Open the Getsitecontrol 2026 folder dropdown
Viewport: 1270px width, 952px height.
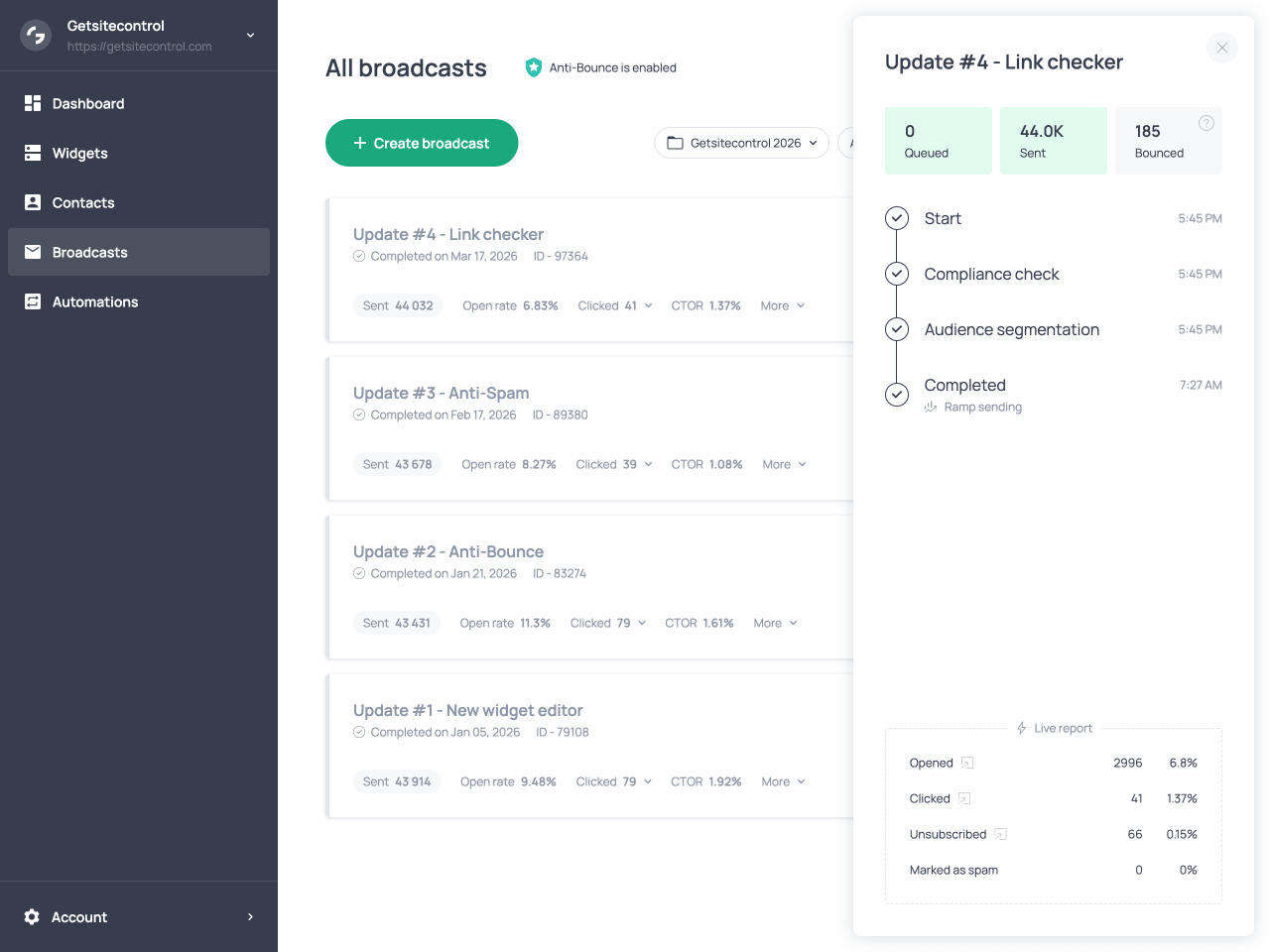pos(742,143)
